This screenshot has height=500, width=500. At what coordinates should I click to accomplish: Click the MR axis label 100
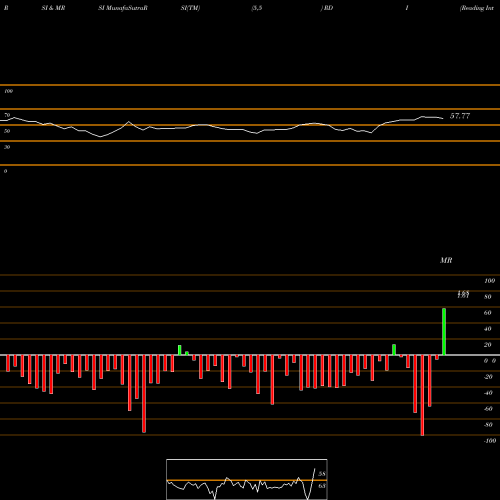(489, 281)
